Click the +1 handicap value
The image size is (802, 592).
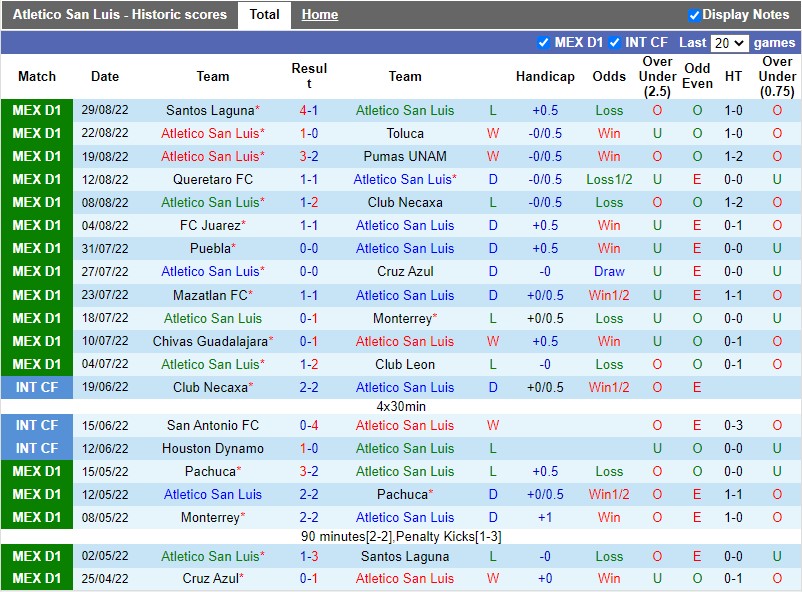[x=545, y=518]
